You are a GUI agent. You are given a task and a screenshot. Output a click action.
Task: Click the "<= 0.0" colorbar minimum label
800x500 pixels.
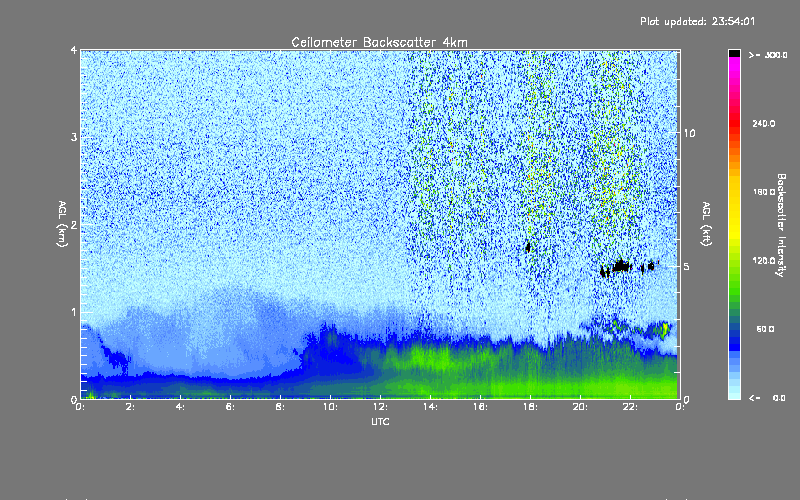[x=768, y=398]
